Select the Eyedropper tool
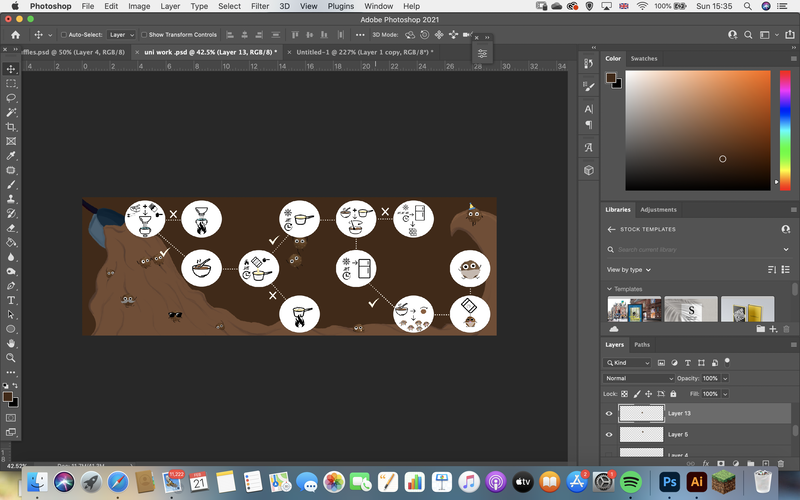The image size is (800, 500). [11, 156]
